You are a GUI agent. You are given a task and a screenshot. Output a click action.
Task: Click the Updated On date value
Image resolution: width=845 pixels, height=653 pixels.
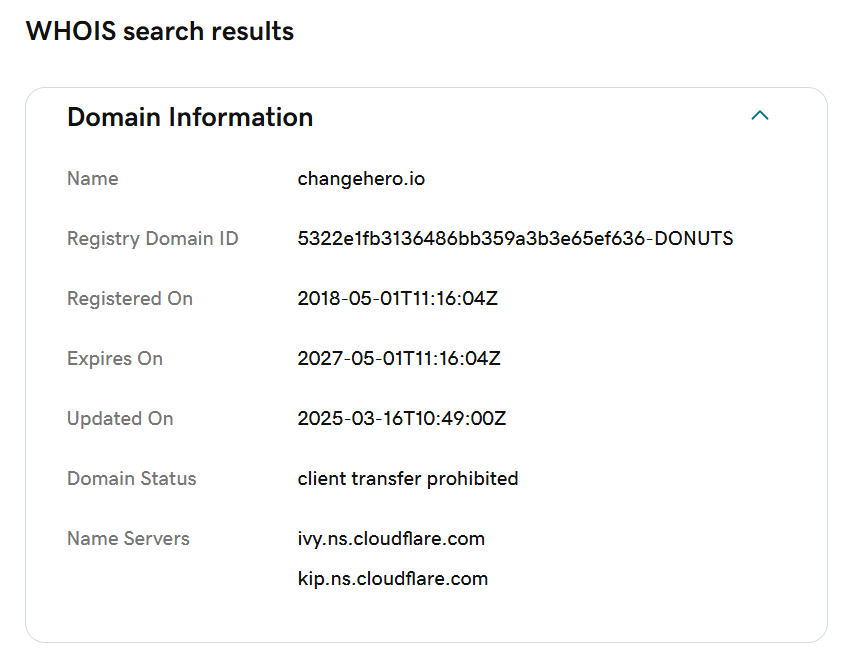[401, 418]
